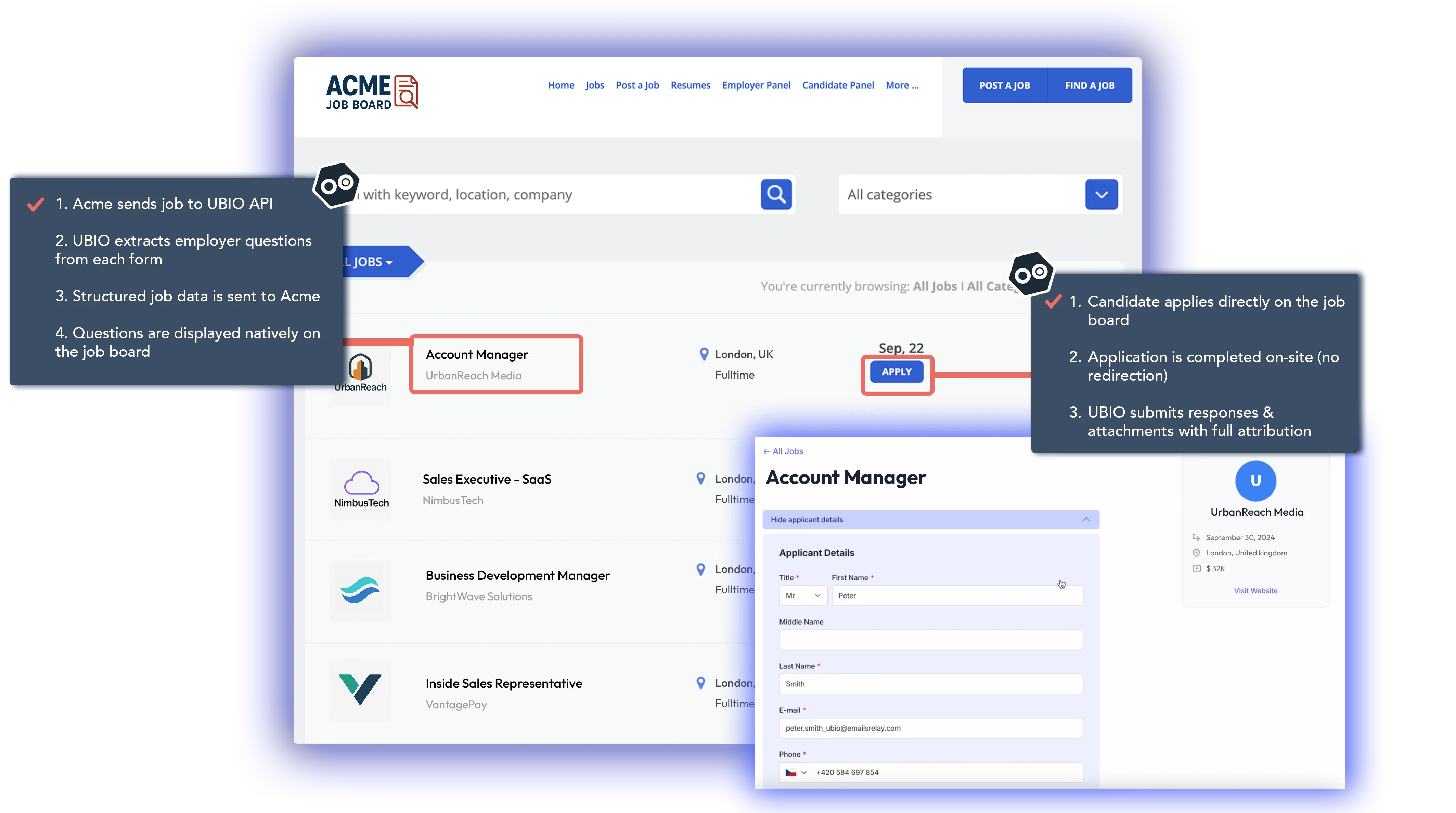Click the magnifying glass search icon
The width and height of the screenshot is (1456, 813).
point(775,194)
